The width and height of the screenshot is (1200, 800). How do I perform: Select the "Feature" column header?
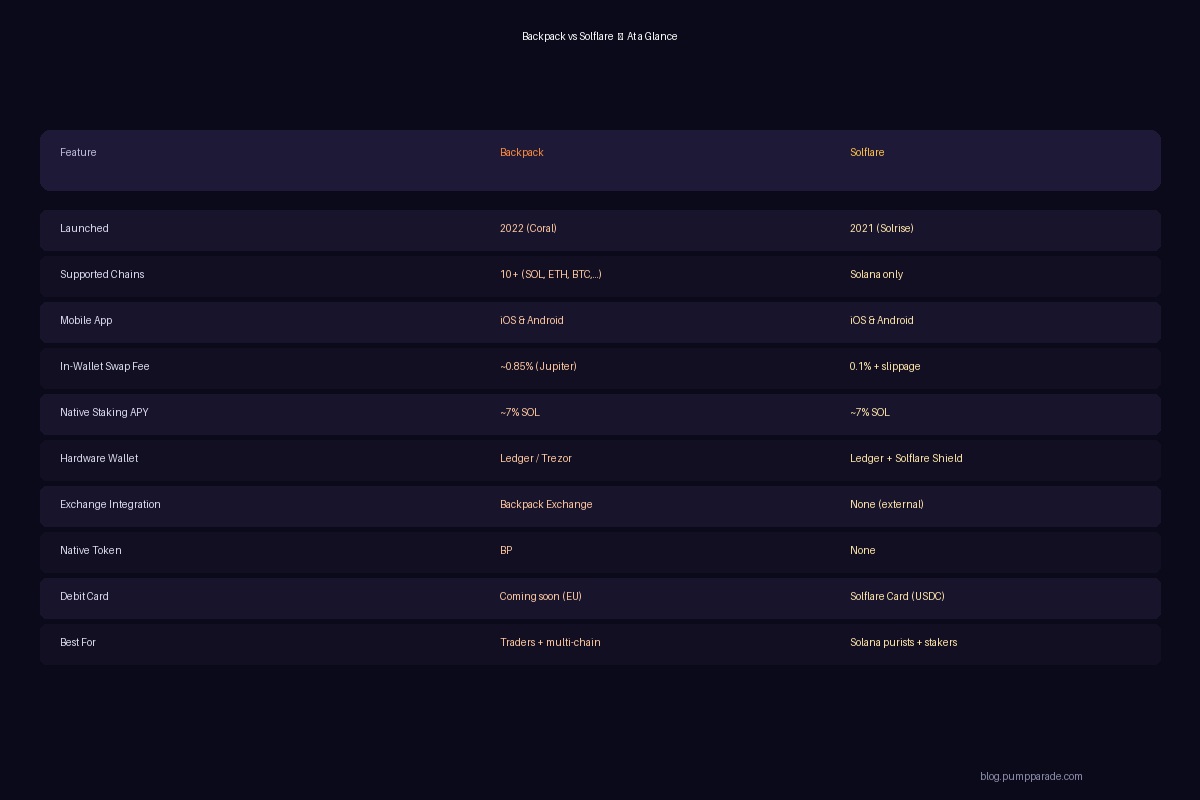coord(78,152)
